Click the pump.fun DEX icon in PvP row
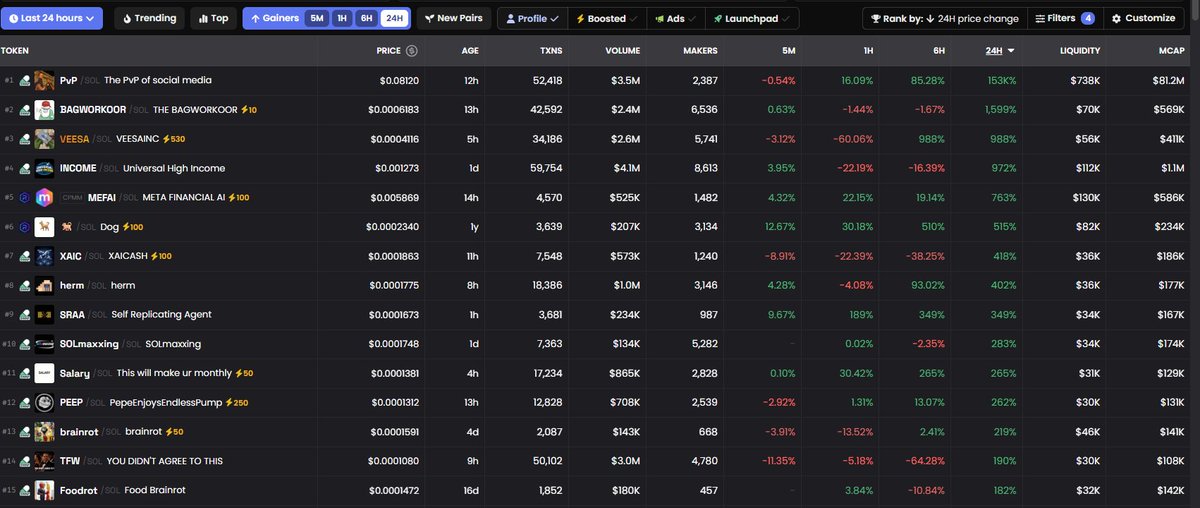Image resolution: width=1200 pixels, height=508 pixels. (x=25, y=80)
